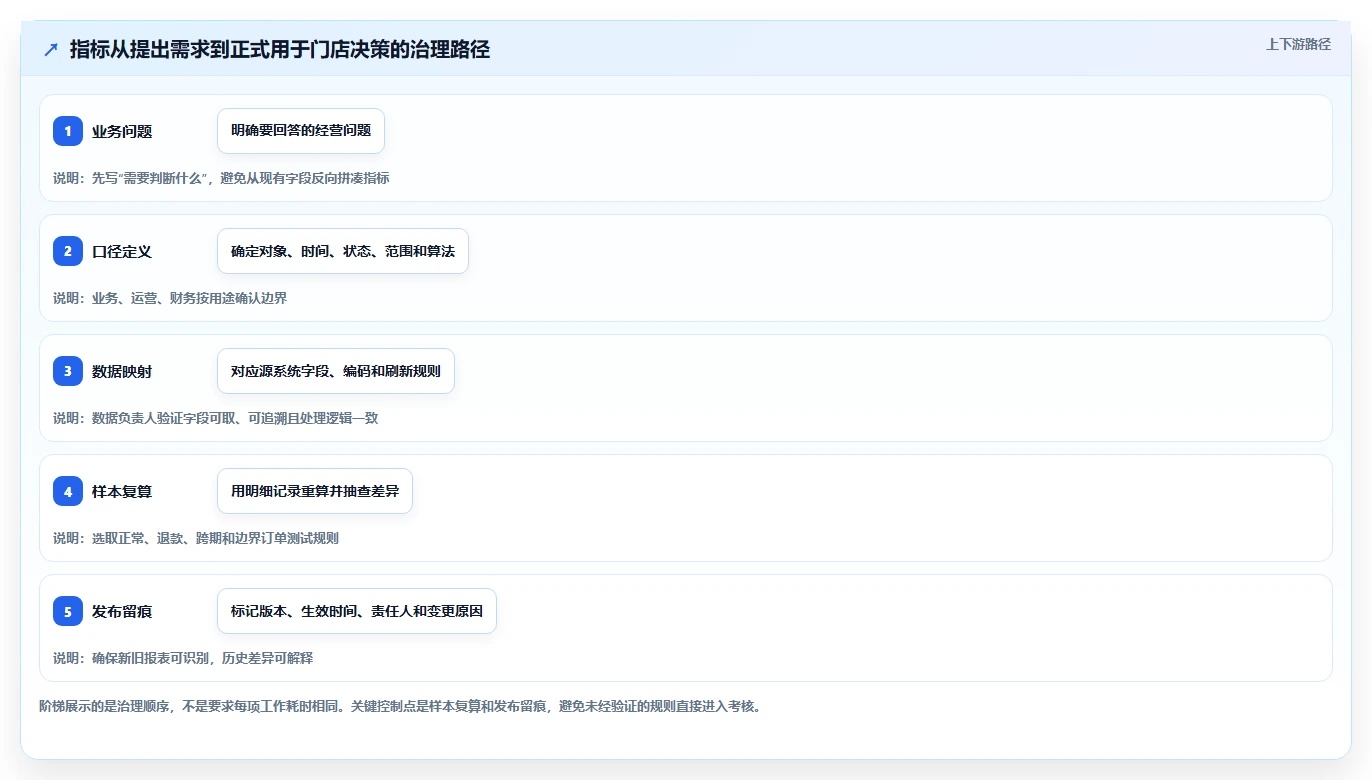Click the 业务问题 step title
The width and height of the screenshot is (1372, 780).
point(122,131)
